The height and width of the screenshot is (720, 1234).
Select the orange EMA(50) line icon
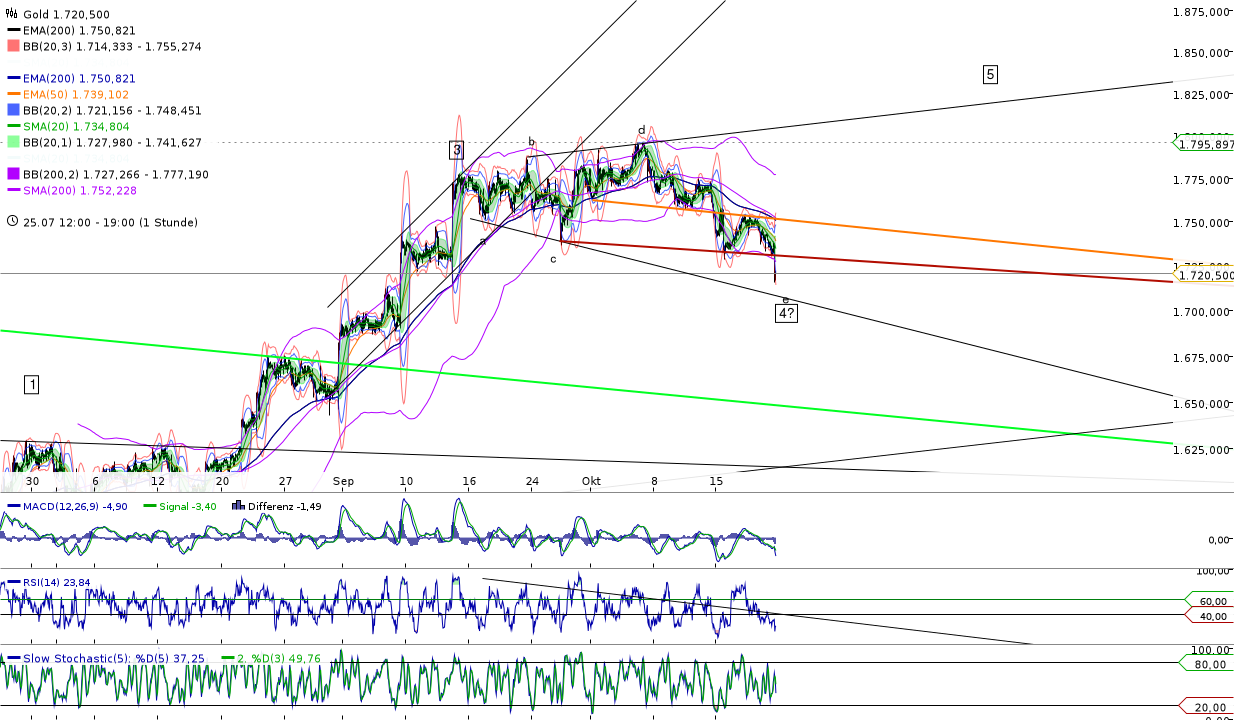[12, 94]
